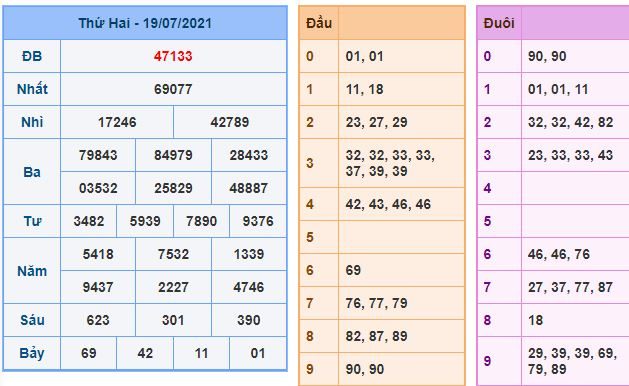This screenshot has width=629, height=386.
Task: Select Đuôi row 1 values 01, 01, 11
Action: [x=558, y=89]
